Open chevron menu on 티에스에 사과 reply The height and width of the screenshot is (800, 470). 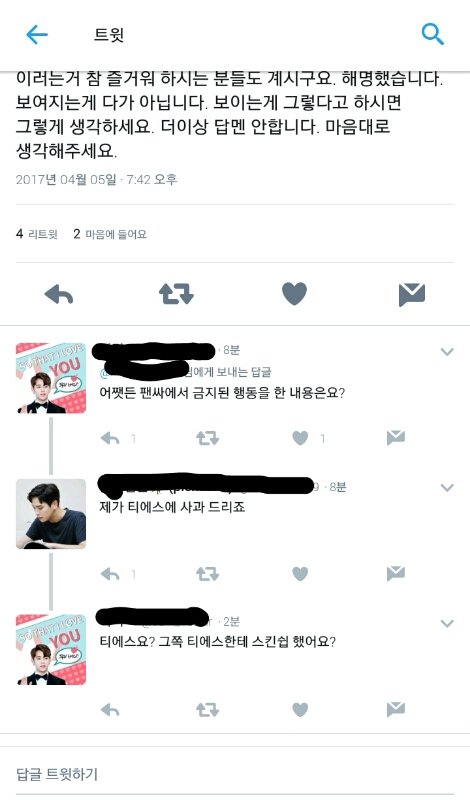(447, 488)
